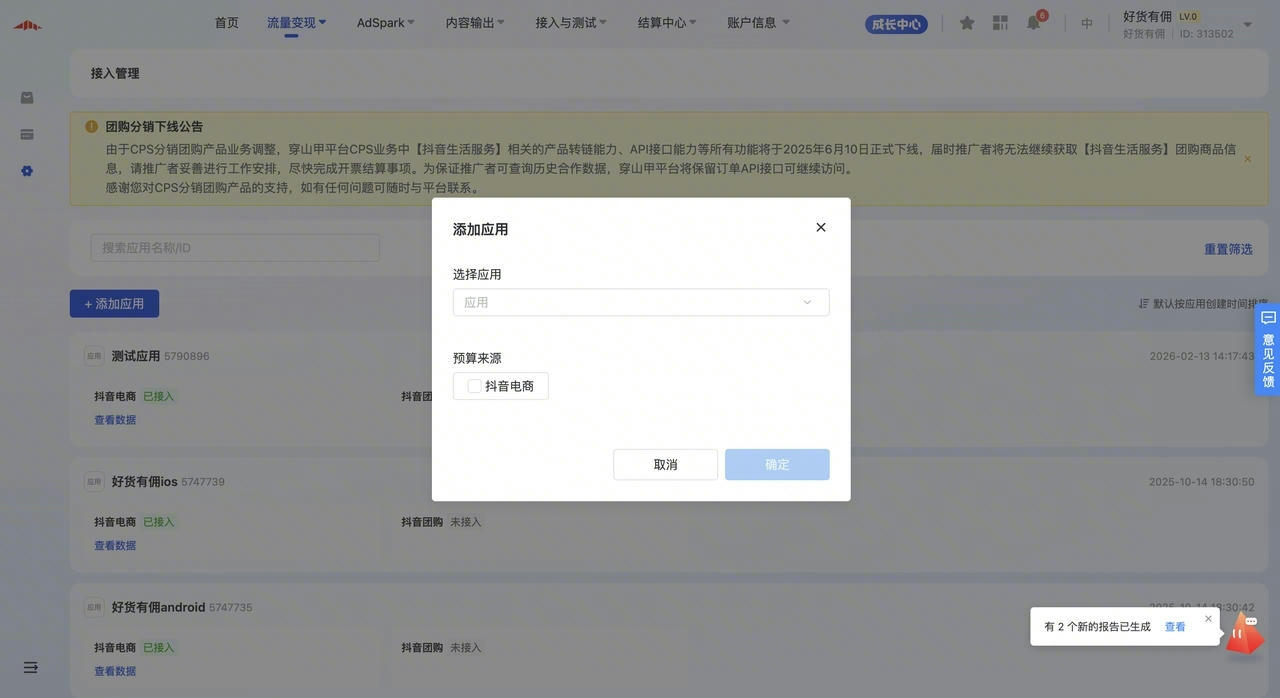Click the card icon in left sidebar
The width and height of the screenshot is (1280, 698).
point(27,134)
